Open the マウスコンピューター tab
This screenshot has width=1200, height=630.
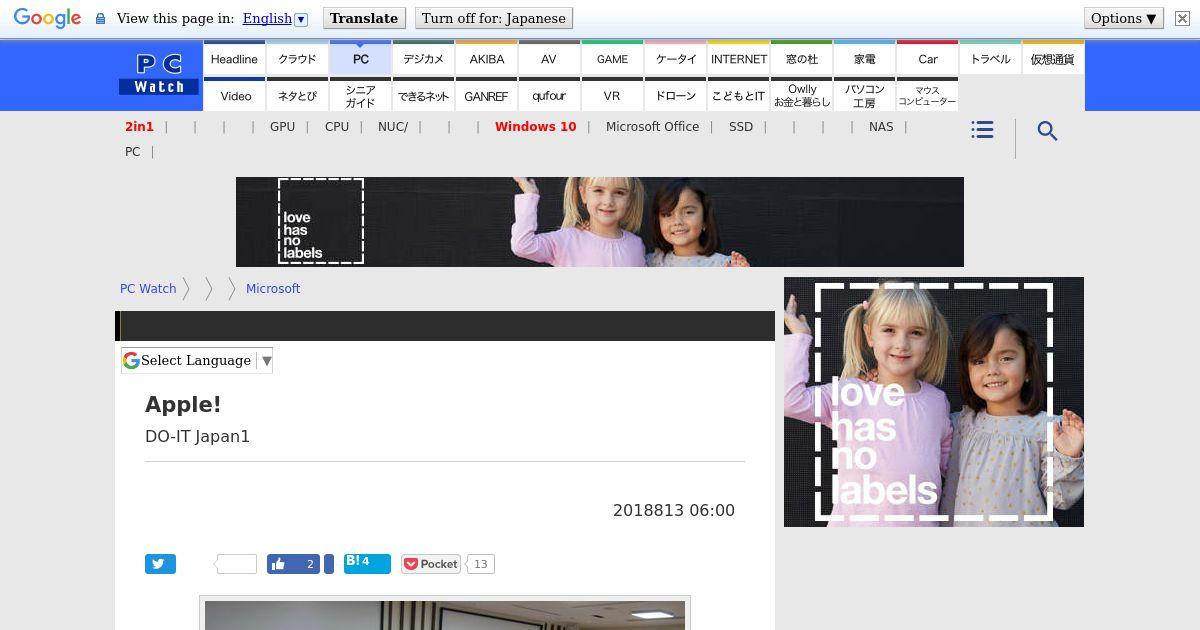pyautogui.click(x=927, y=95)
